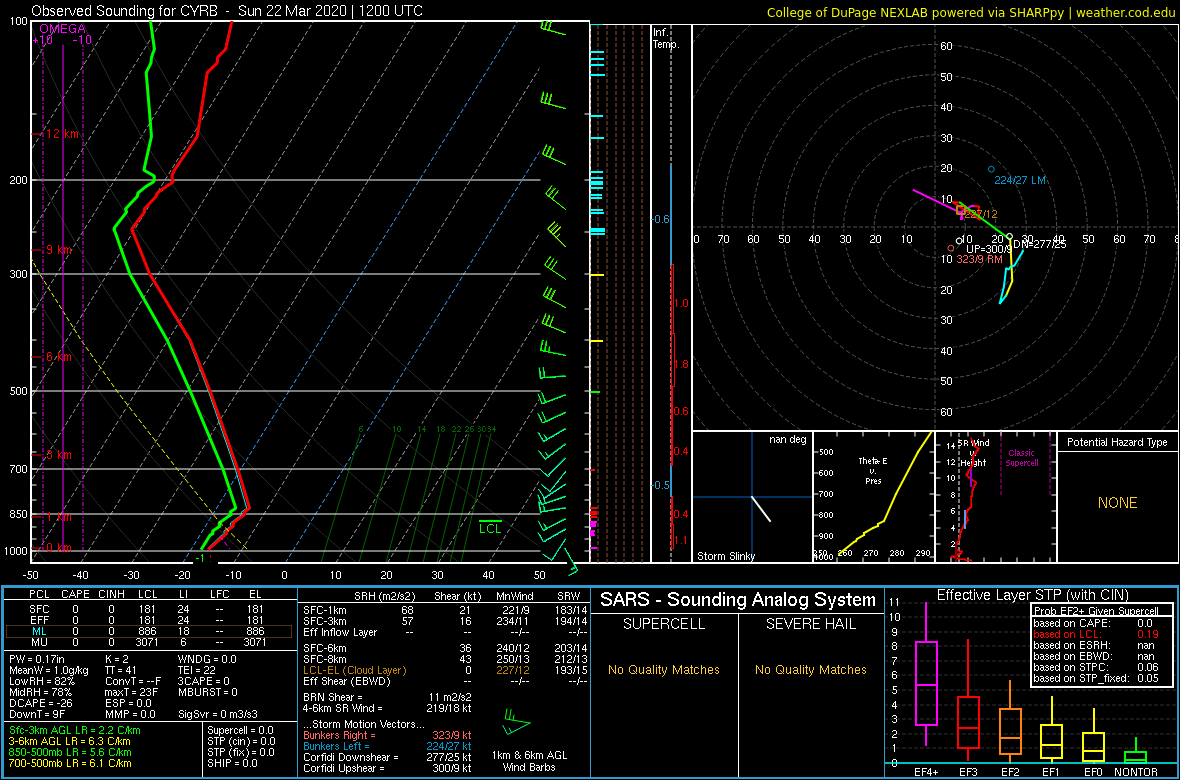1180x780 pixels.
Task: Select the MU parcel row
Action: click(149, 645)
